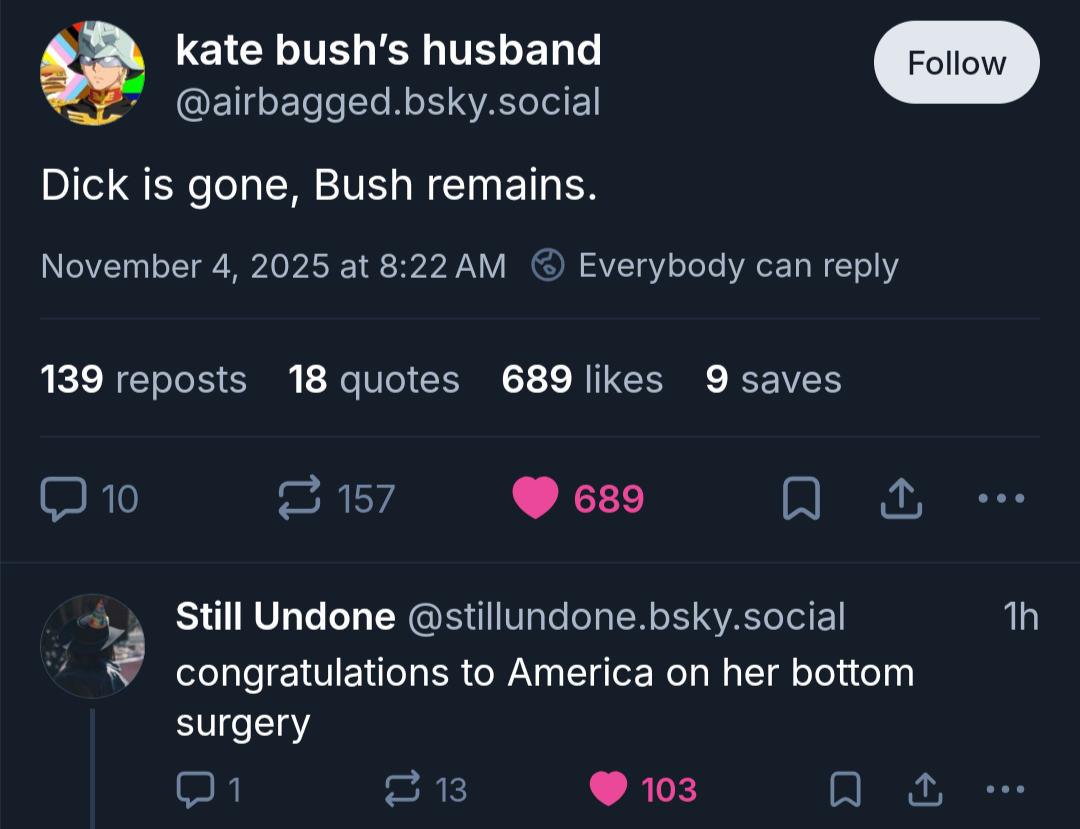See who liked via 689 likes
This screenshot has width=1080, height=829.
582,380
